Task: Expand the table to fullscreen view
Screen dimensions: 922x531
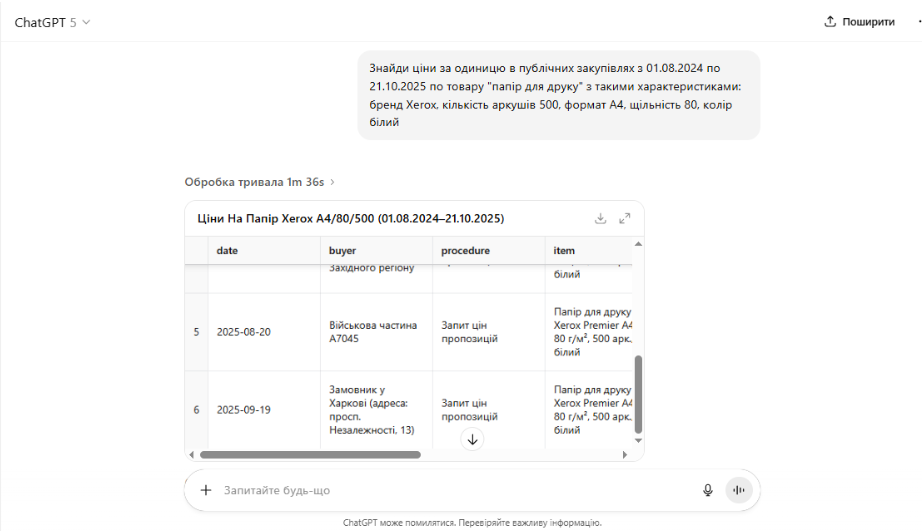Action: pos(625,218)
